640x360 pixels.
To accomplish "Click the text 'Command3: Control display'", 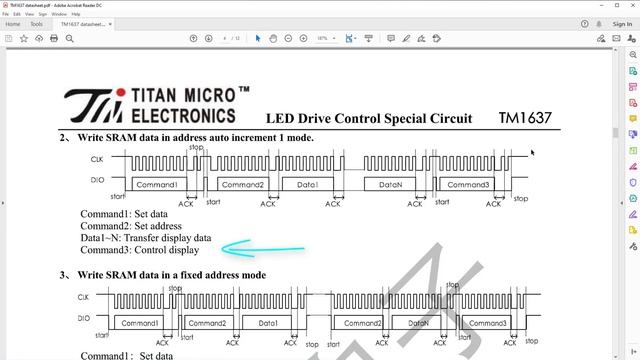I will click(140, 250).
